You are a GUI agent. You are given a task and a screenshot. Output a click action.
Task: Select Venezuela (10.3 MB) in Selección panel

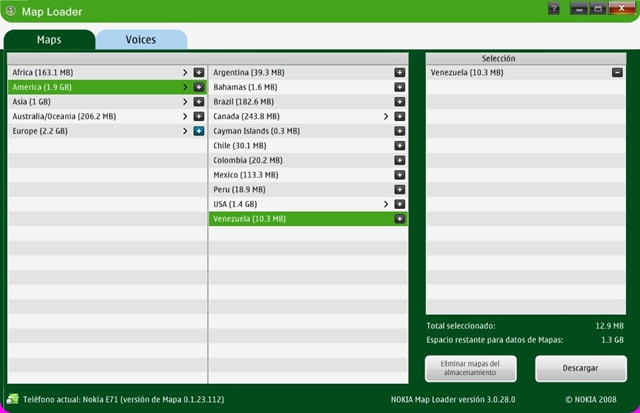(x=526, y=73)
